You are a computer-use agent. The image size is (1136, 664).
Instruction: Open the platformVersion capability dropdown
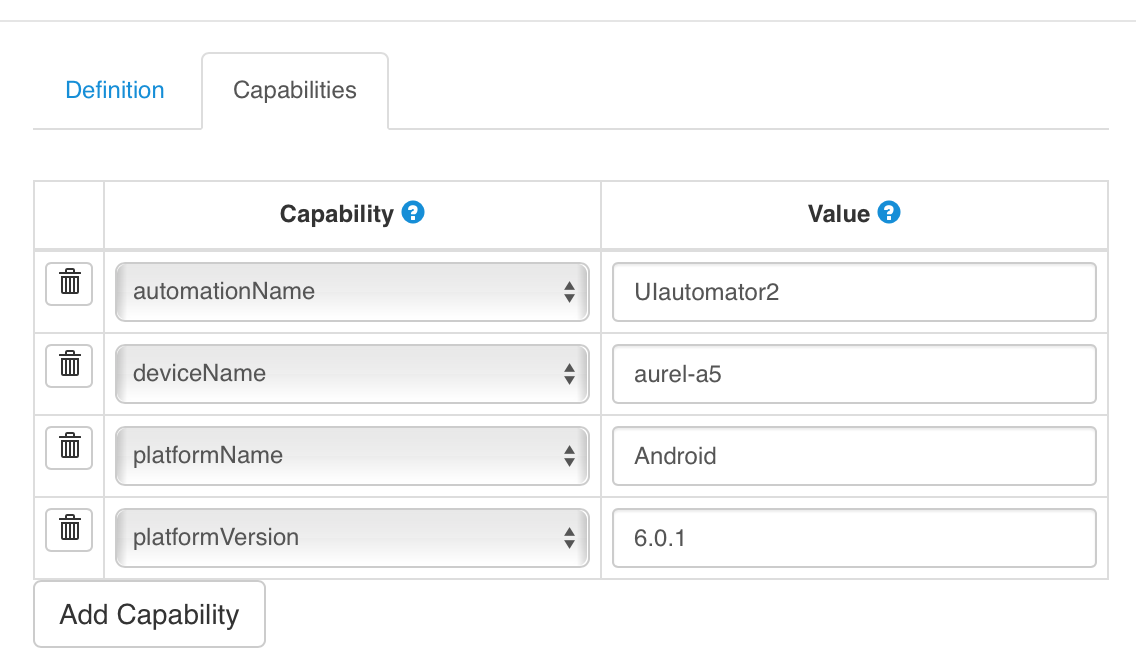[x=352, y=537]
